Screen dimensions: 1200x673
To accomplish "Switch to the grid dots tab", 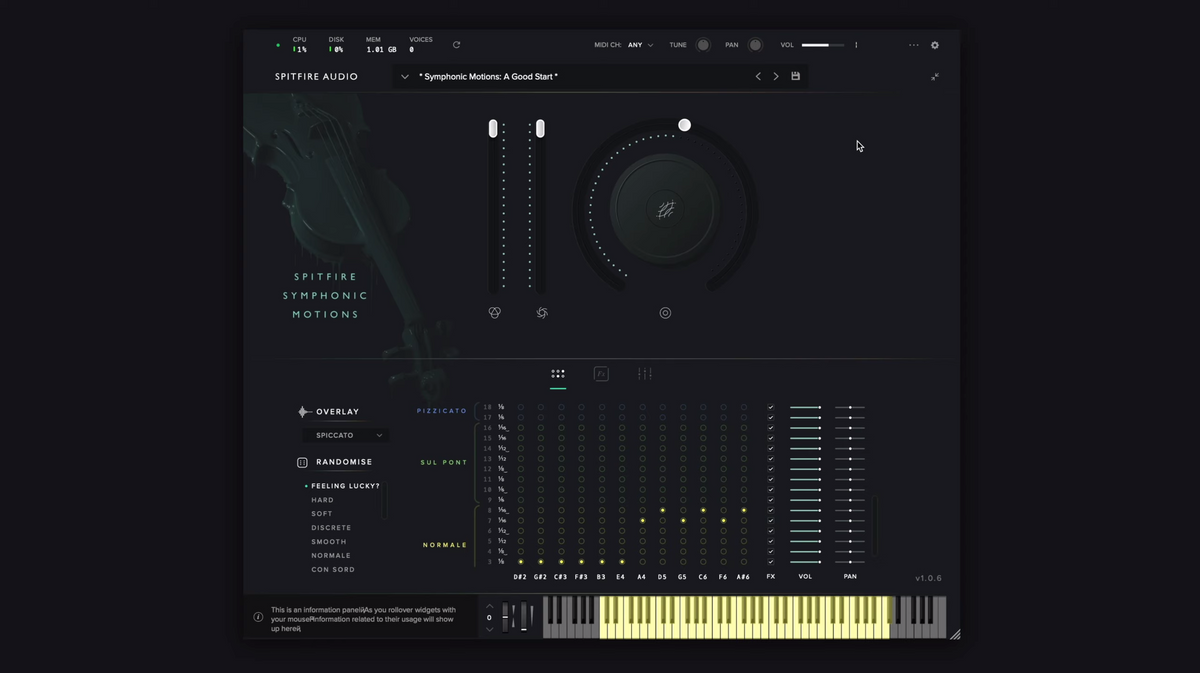I will 558,374.
